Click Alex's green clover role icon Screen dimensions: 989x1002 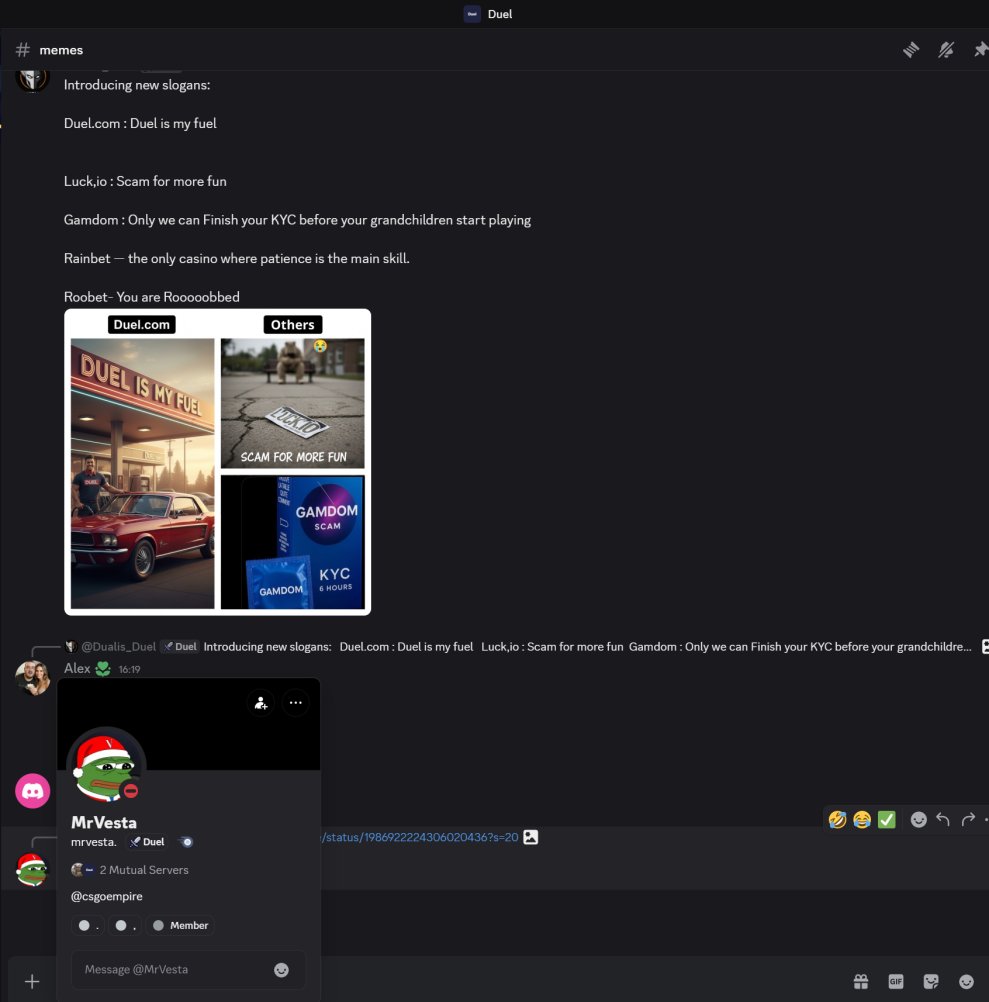point(103,668)
